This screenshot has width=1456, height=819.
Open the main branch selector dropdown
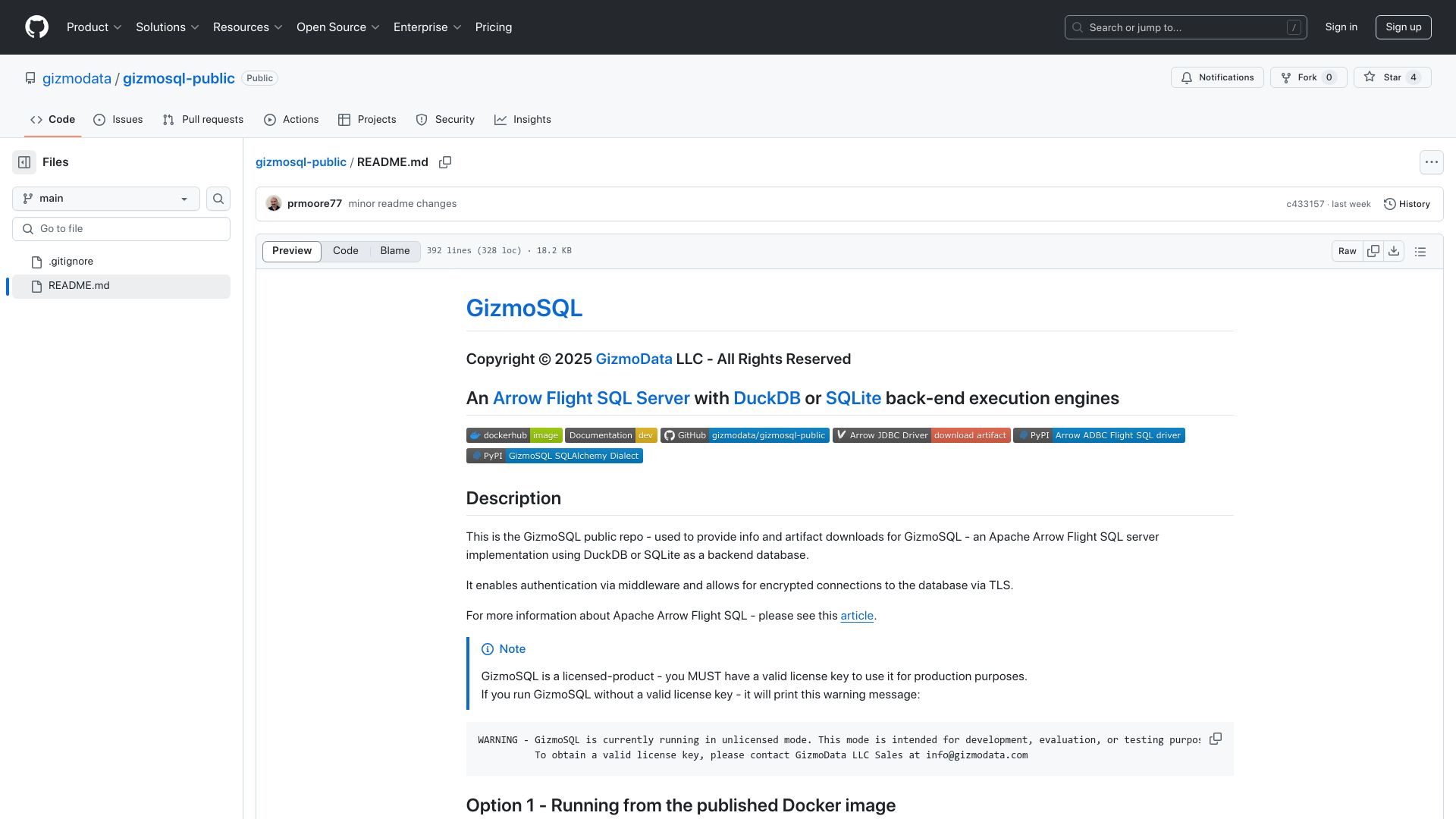point(106,199)
